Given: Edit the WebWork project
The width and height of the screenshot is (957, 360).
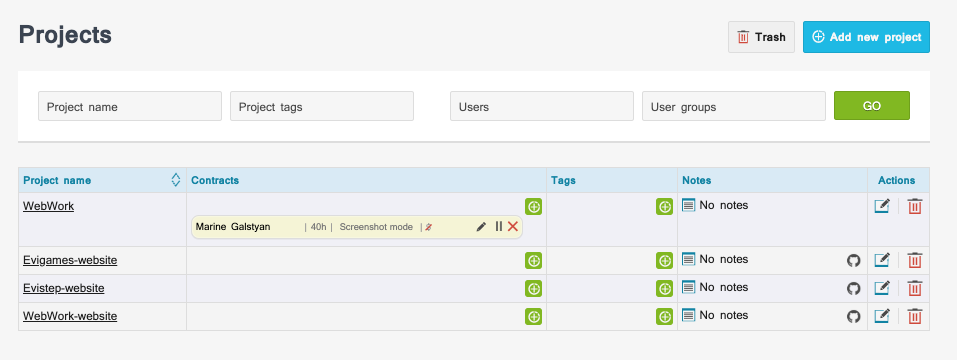Looking at the screenshot, I should point(882,206).
